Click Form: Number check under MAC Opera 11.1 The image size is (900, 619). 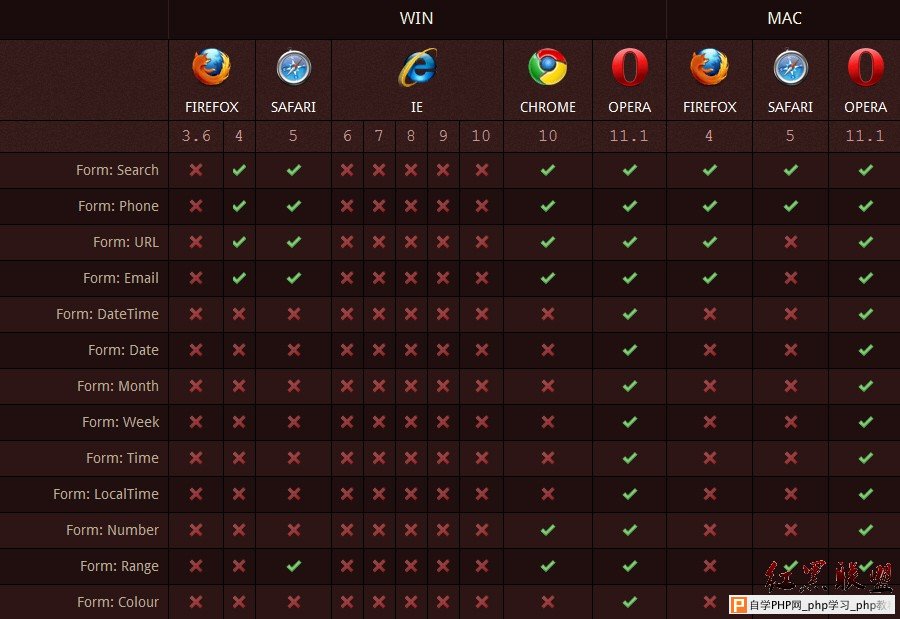click(x=866, y=530)
